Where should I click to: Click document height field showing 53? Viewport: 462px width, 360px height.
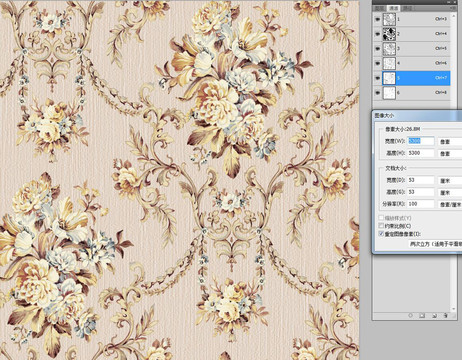421,192
